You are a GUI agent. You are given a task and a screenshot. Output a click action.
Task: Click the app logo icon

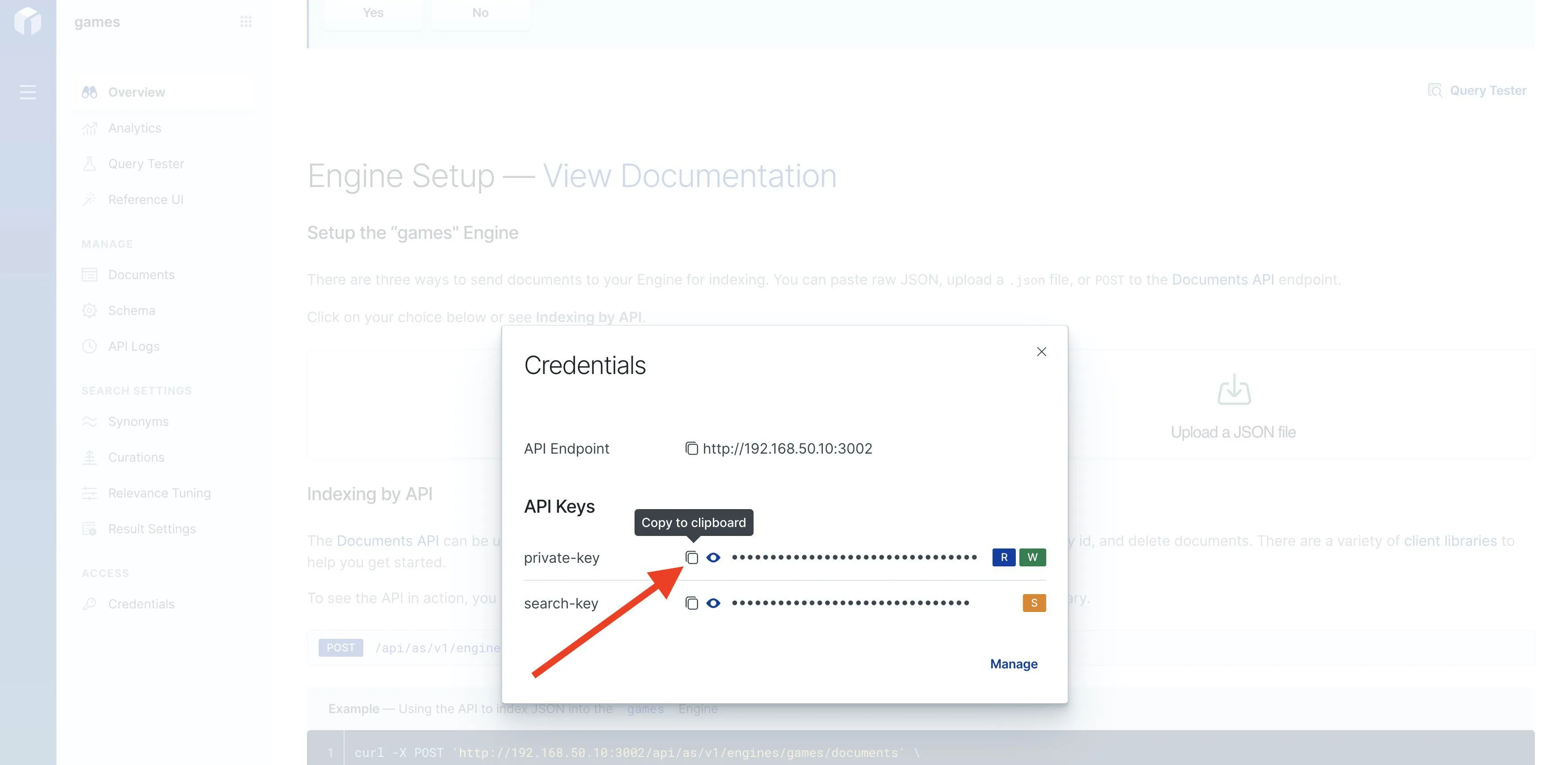click(x=27, y=21)
